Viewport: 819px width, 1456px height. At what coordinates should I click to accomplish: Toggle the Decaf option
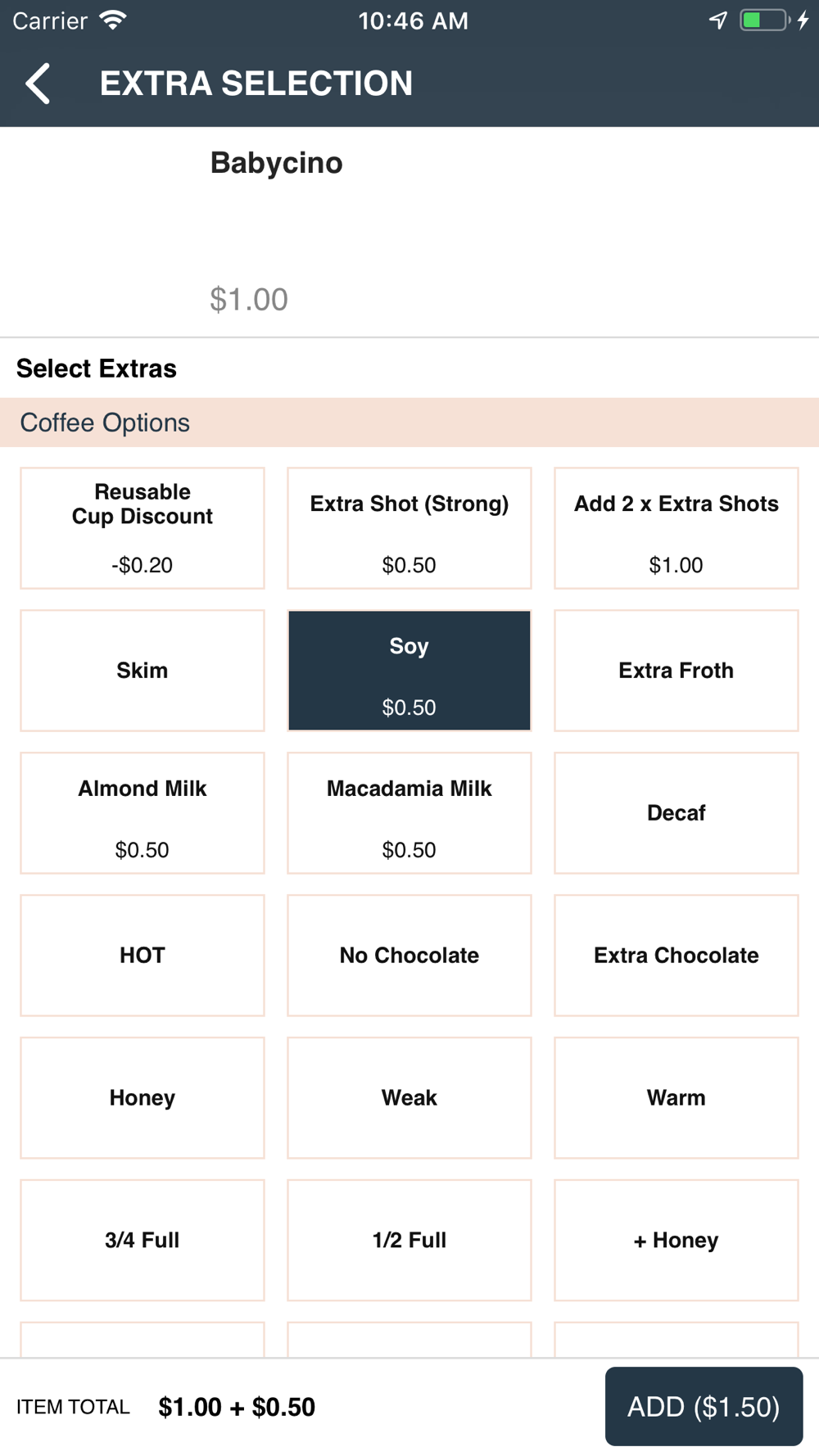pyautogui.click(x=676, y=813)
